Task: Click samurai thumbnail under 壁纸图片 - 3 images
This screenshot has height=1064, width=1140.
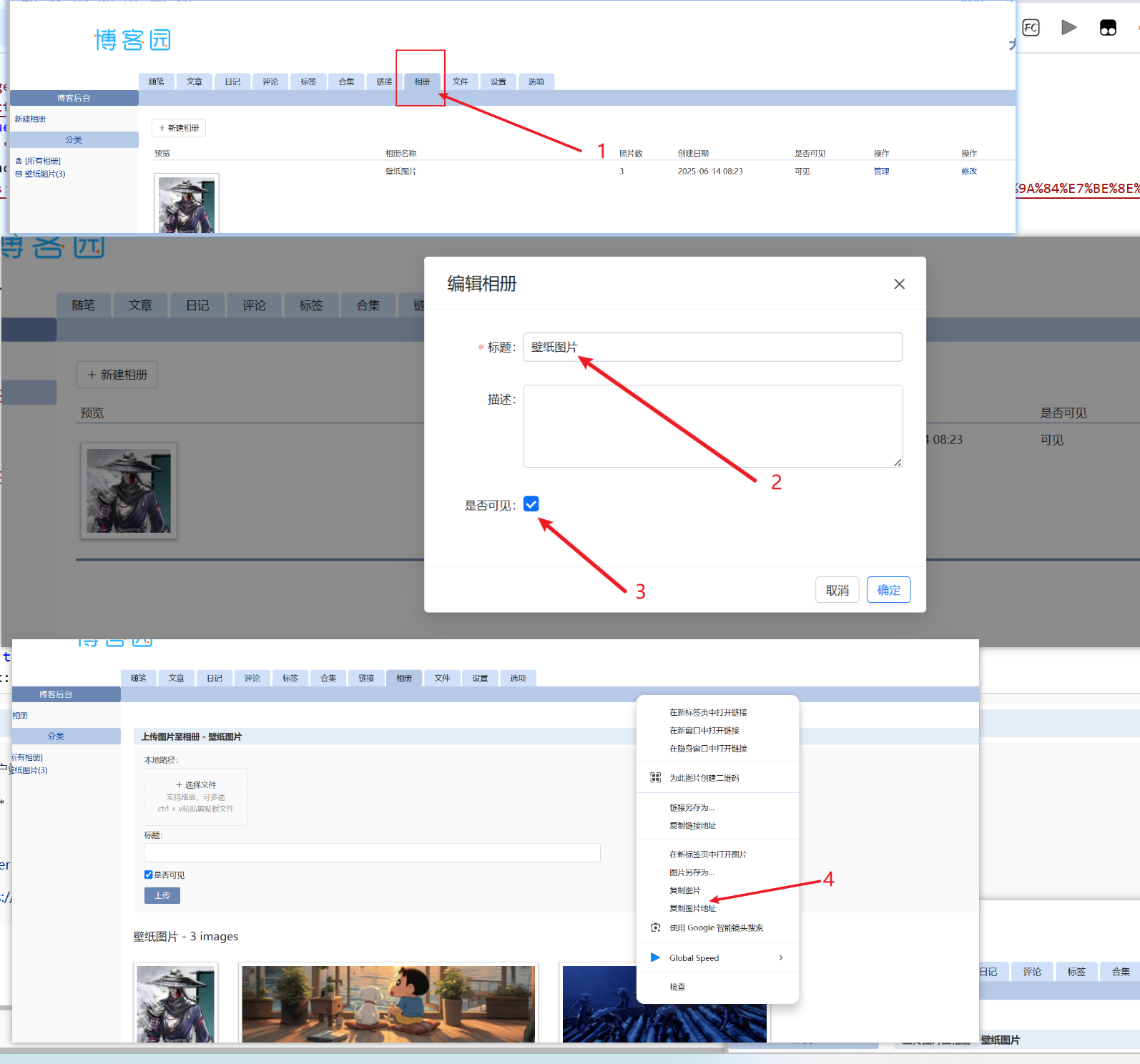Action: [x=176, y=1003]
